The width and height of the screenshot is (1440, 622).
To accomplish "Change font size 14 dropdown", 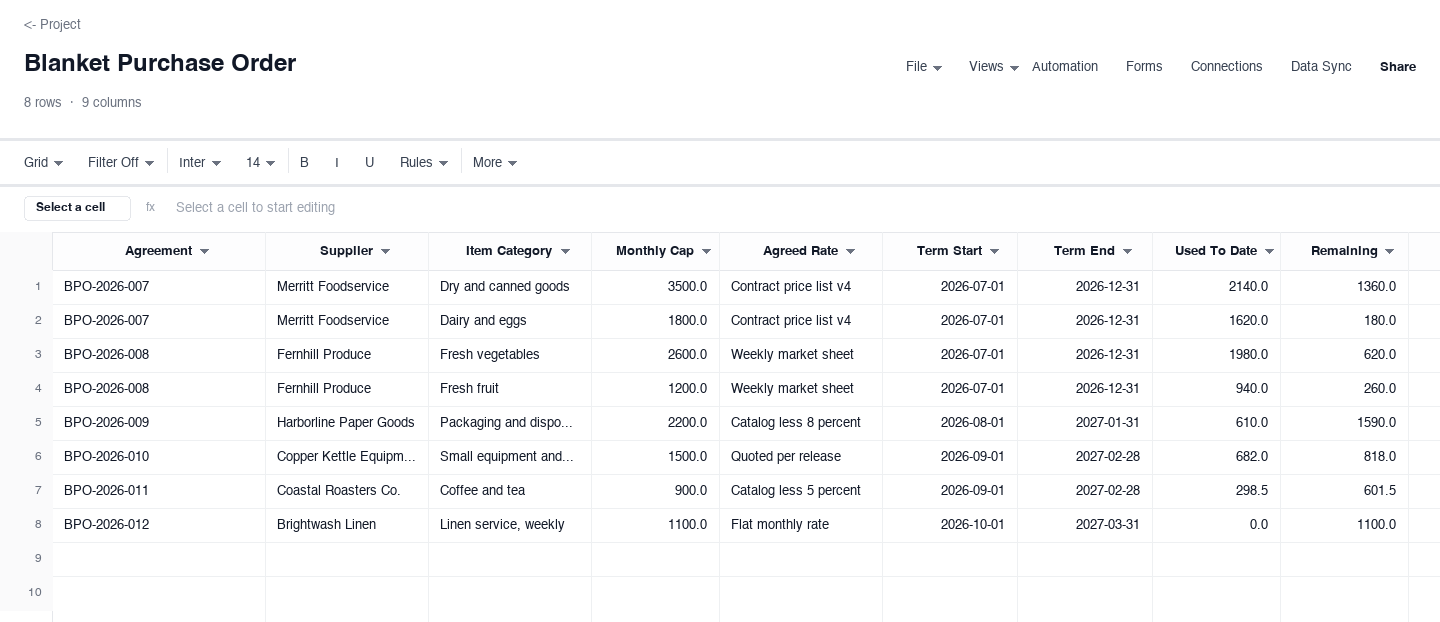I will pyautogui.click(x=261, y=163).
